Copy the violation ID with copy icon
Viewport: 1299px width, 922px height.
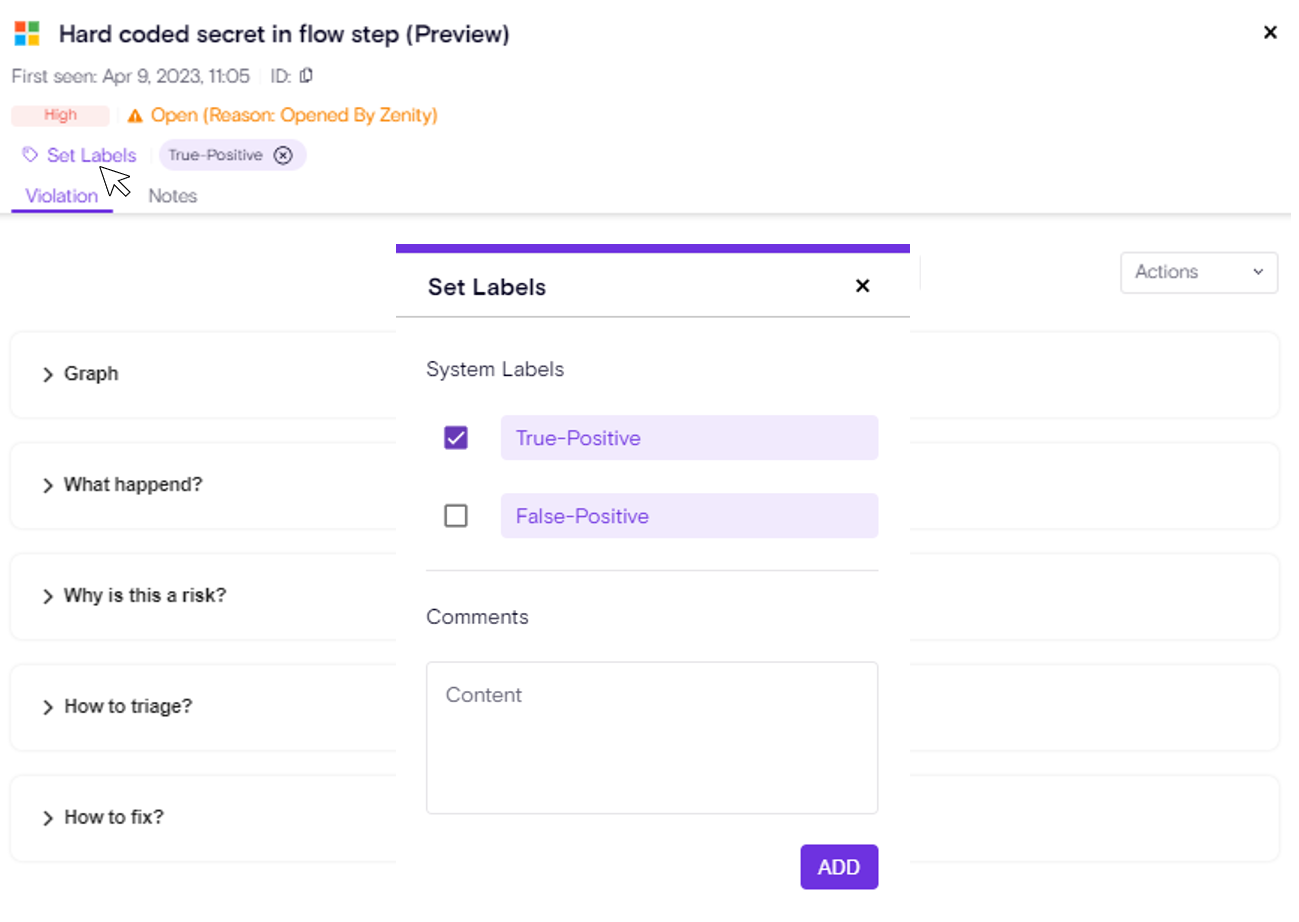(307, 76)
